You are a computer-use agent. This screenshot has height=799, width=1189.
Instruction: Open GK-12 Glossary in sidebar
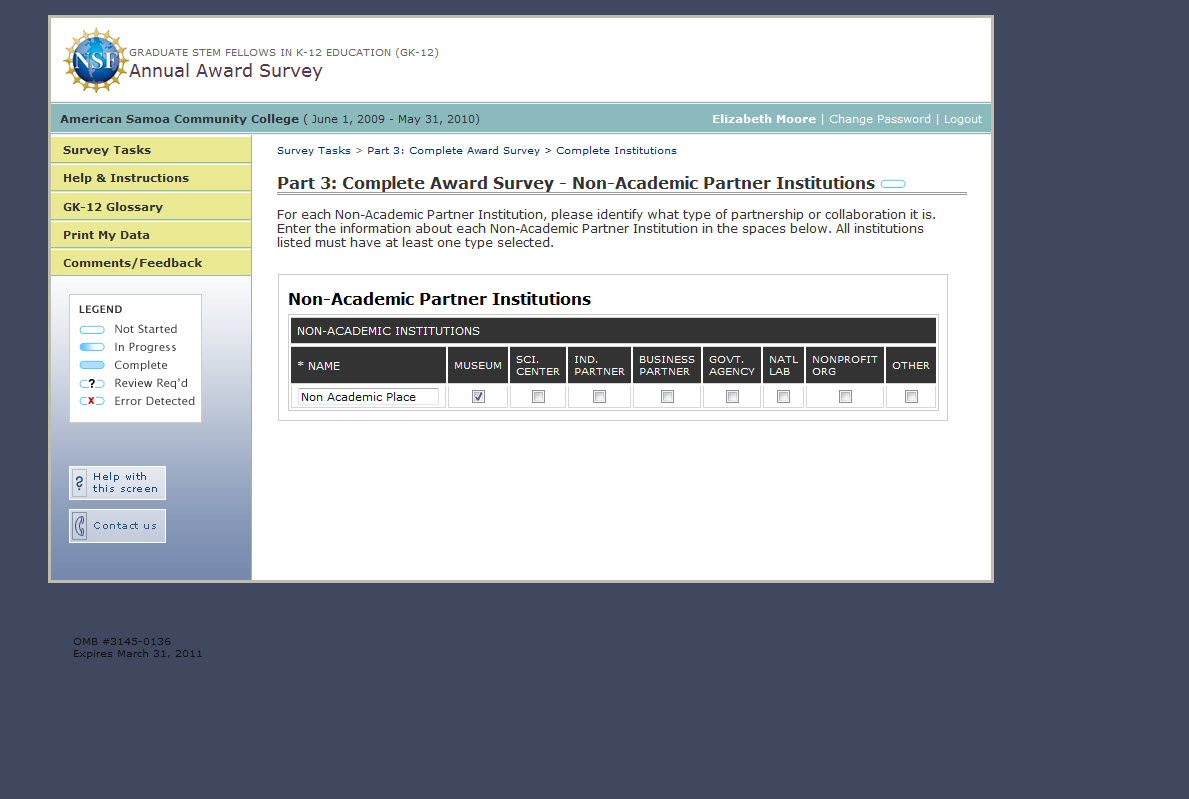pyautogui.click(x=151, y=207)
